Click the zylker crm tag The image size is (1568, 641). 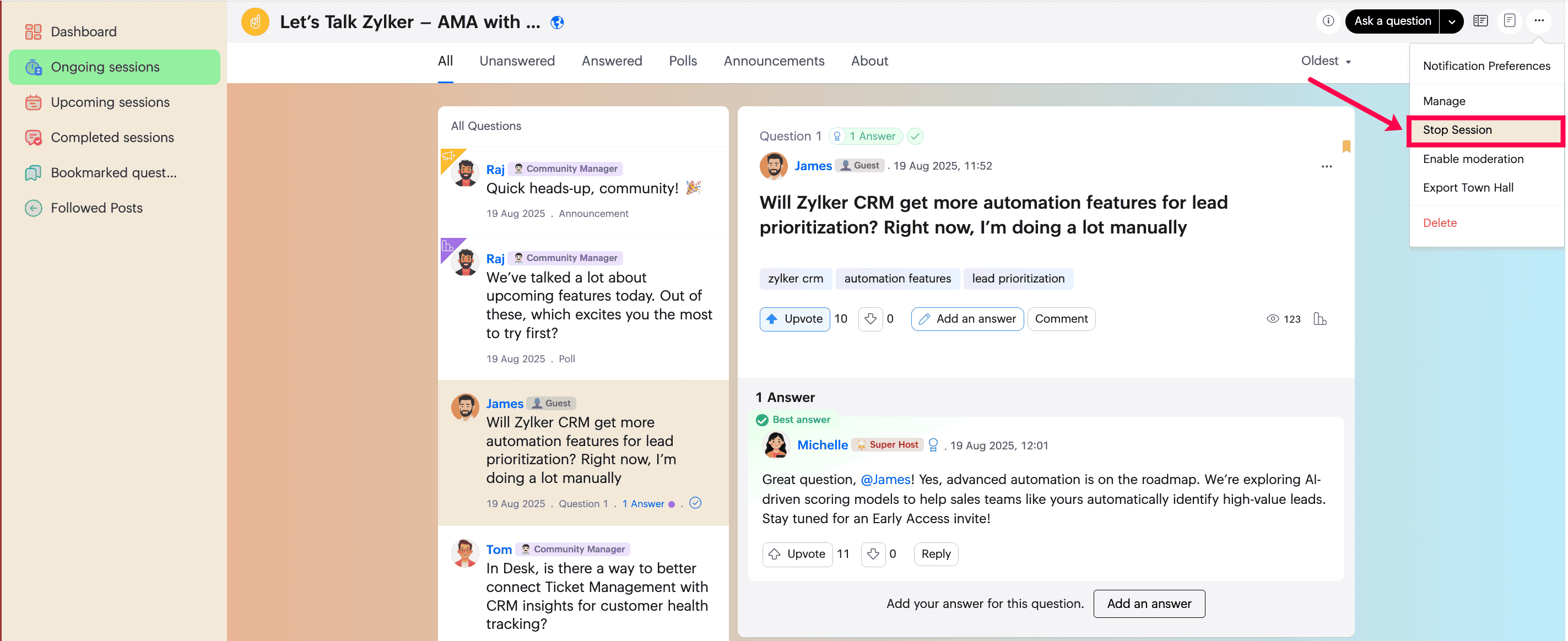[x=795, y=279]
